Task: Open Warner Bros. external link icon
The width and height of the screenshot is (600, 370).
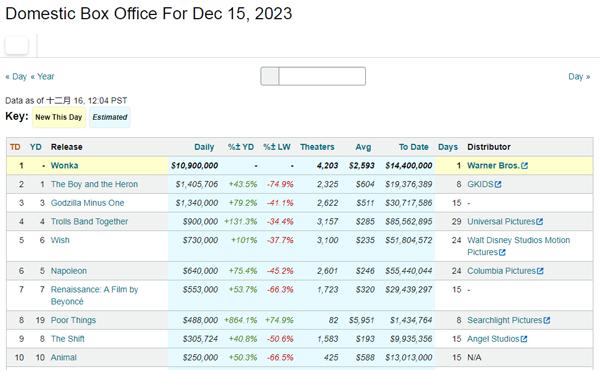Action: pos(524,166)
